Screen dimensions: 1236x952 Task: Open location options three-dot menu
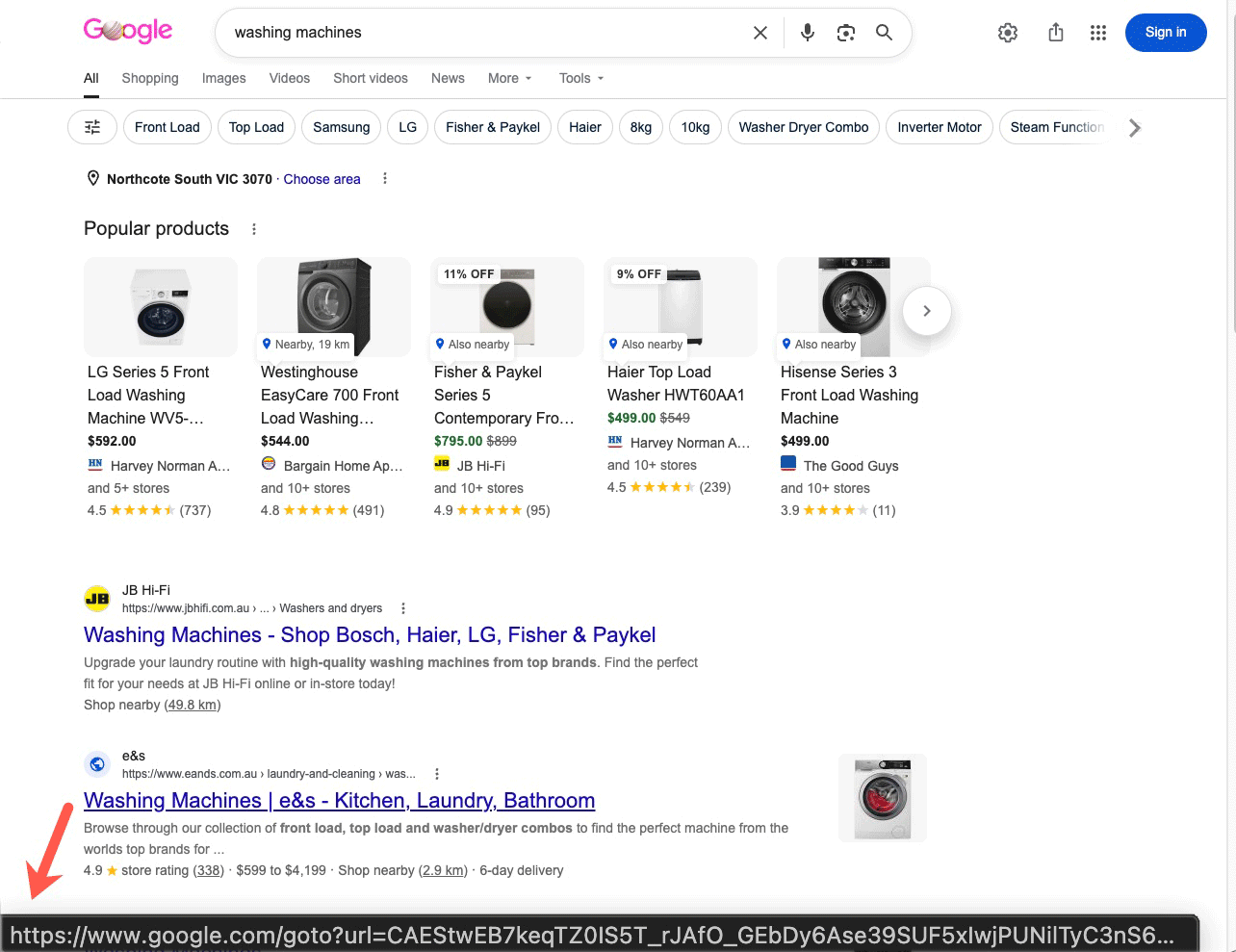tap(385, 178)
